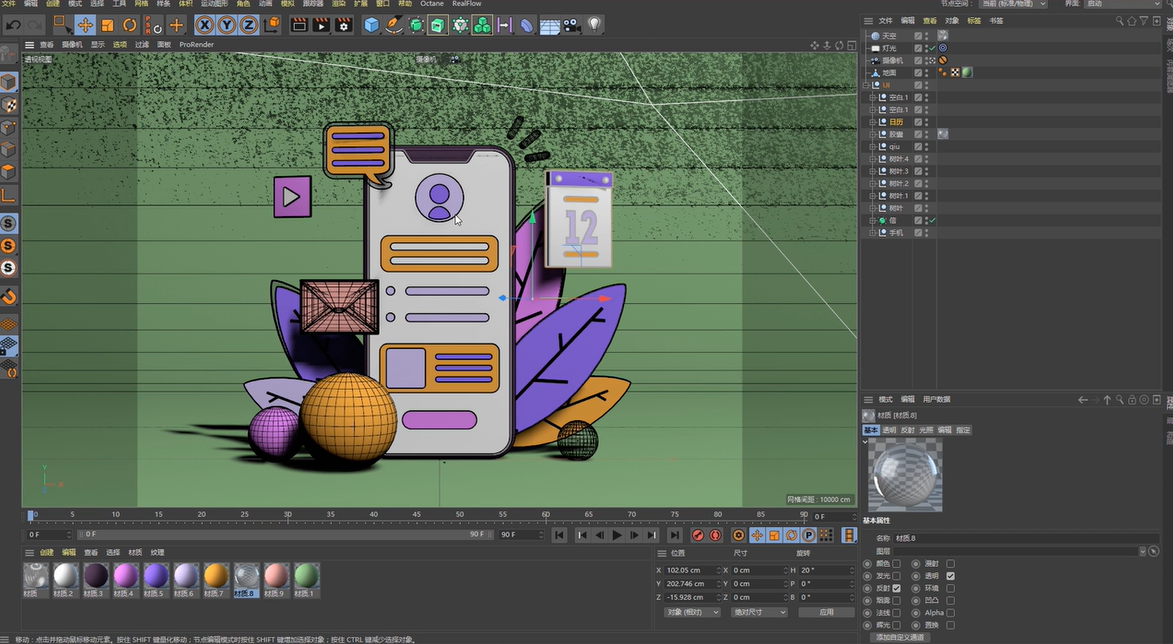1173x644 pixels.
Task: Click the render view clapperboard icon
Action: pos(298,25)
